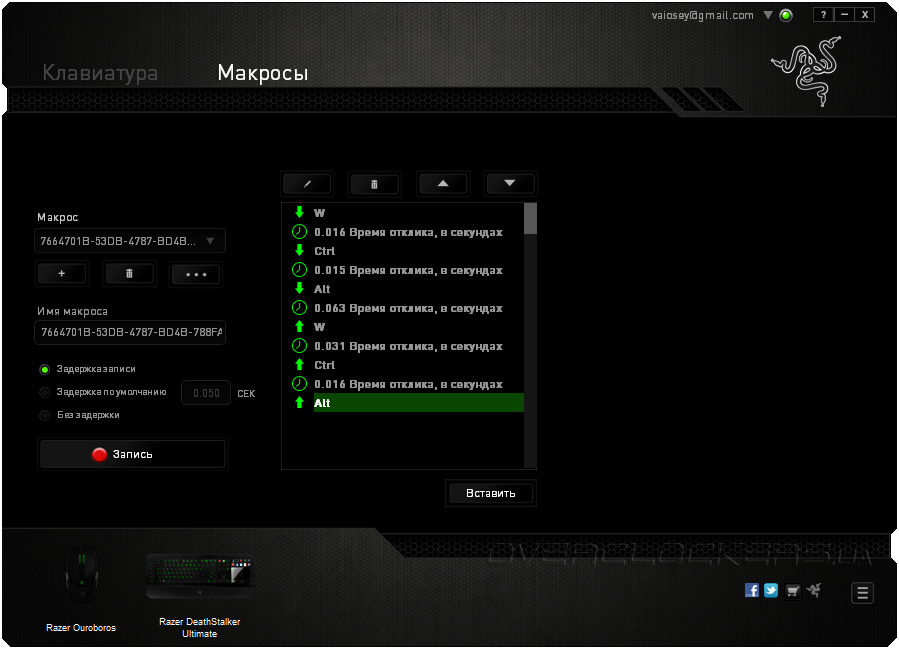Click the vaiosey@gmail.com account label
The image size is (899, 649).
tap(702, 15)
